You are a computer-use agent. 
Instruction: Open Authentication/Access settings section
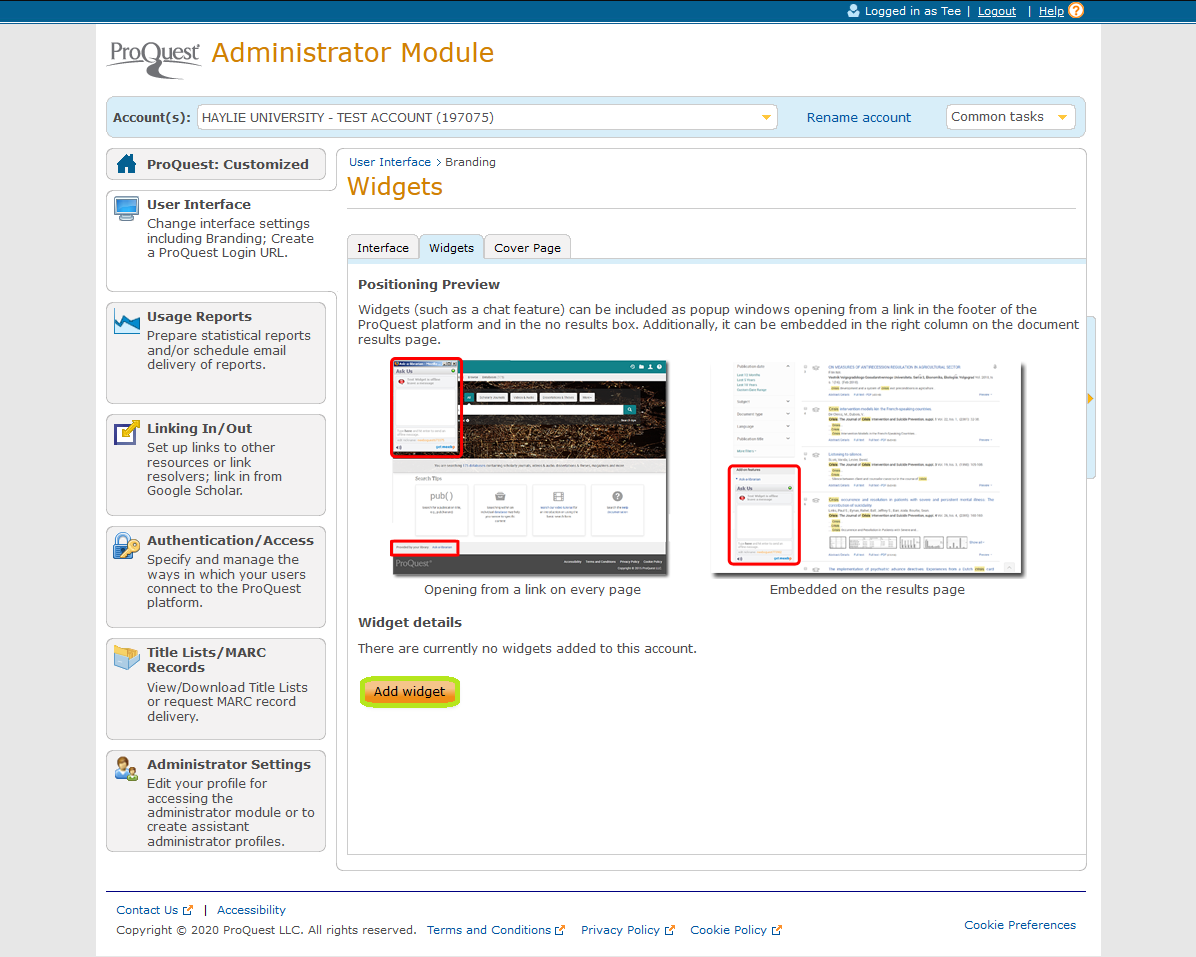[230, 541]
